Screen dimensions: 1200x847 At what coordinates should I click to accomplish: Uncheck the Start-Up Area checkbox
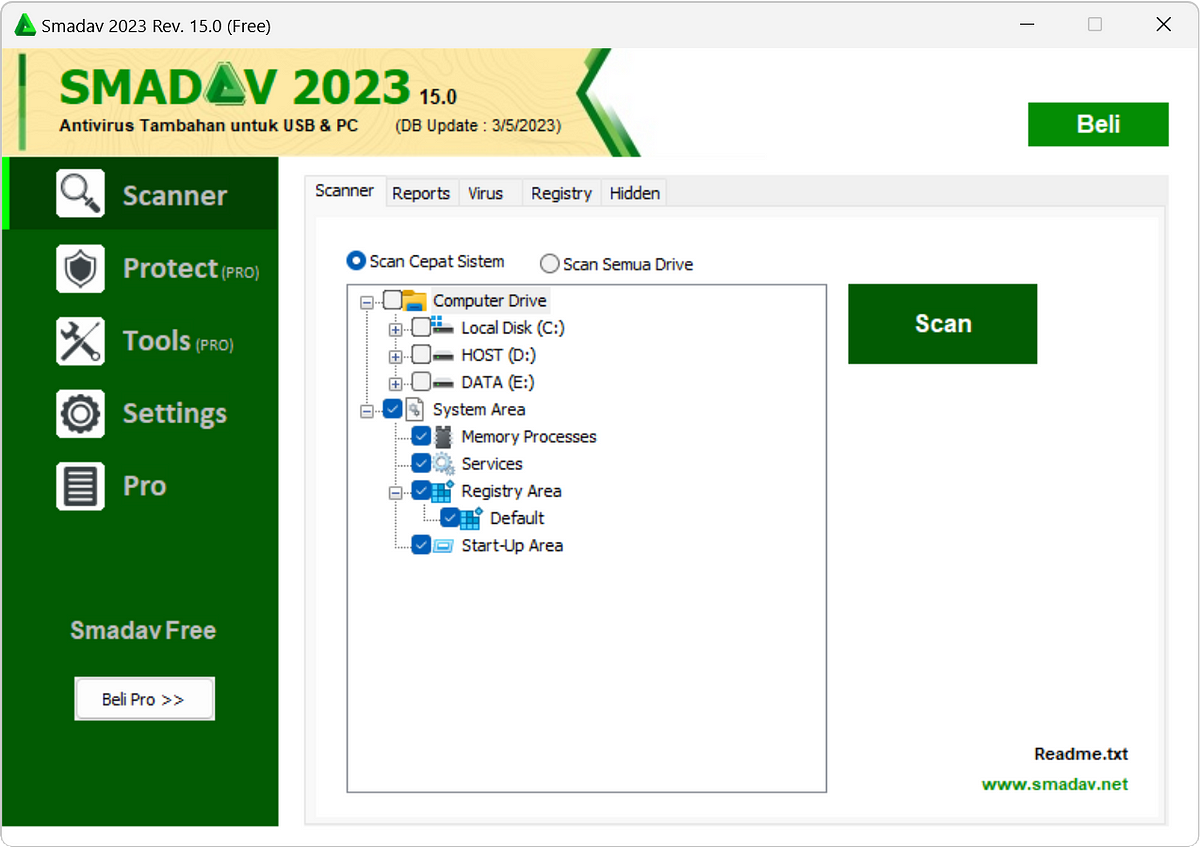pos(421,545)
